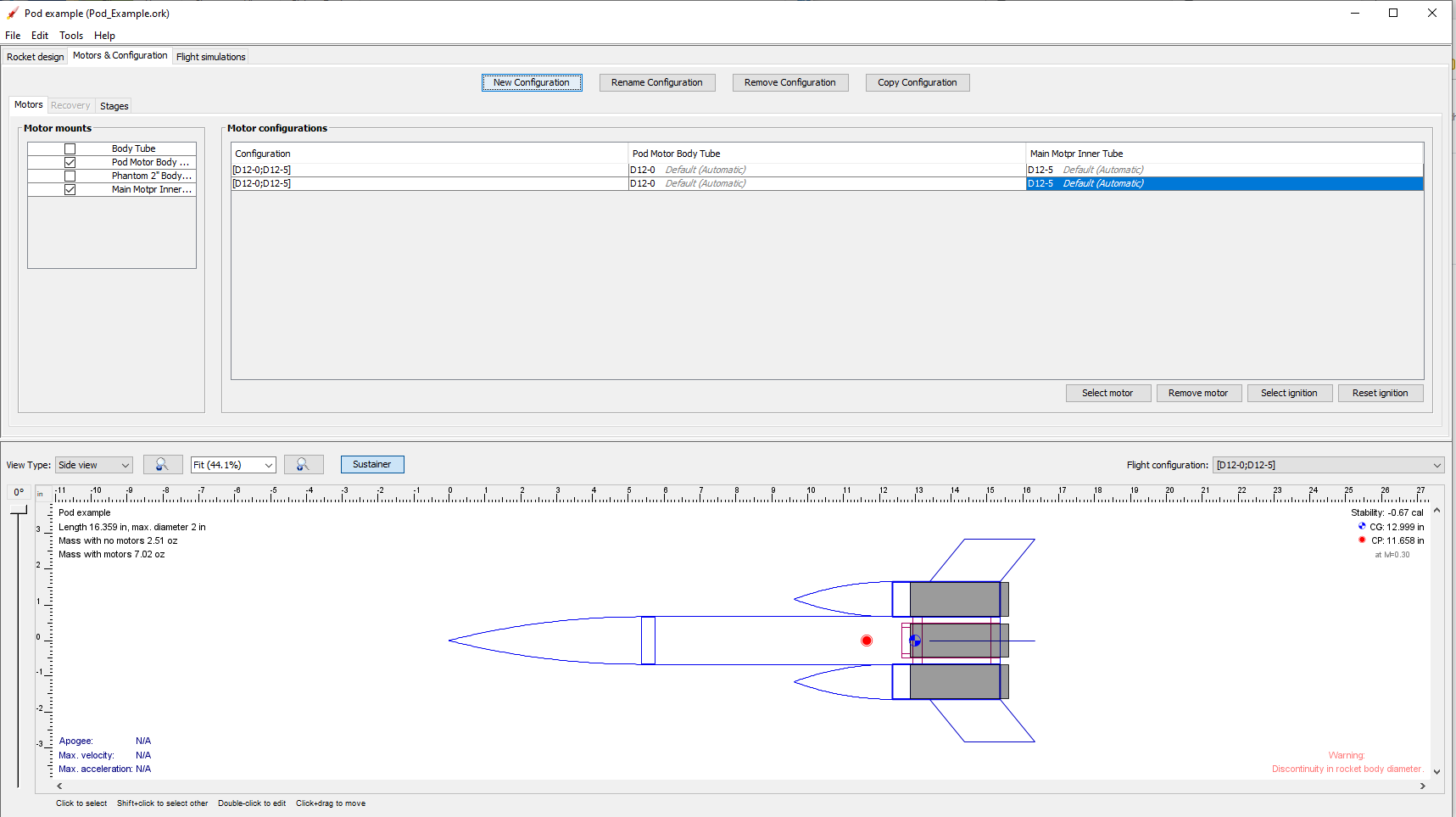Select the first [D12-0;D12-5] configuration row

(x=424, y=170)
